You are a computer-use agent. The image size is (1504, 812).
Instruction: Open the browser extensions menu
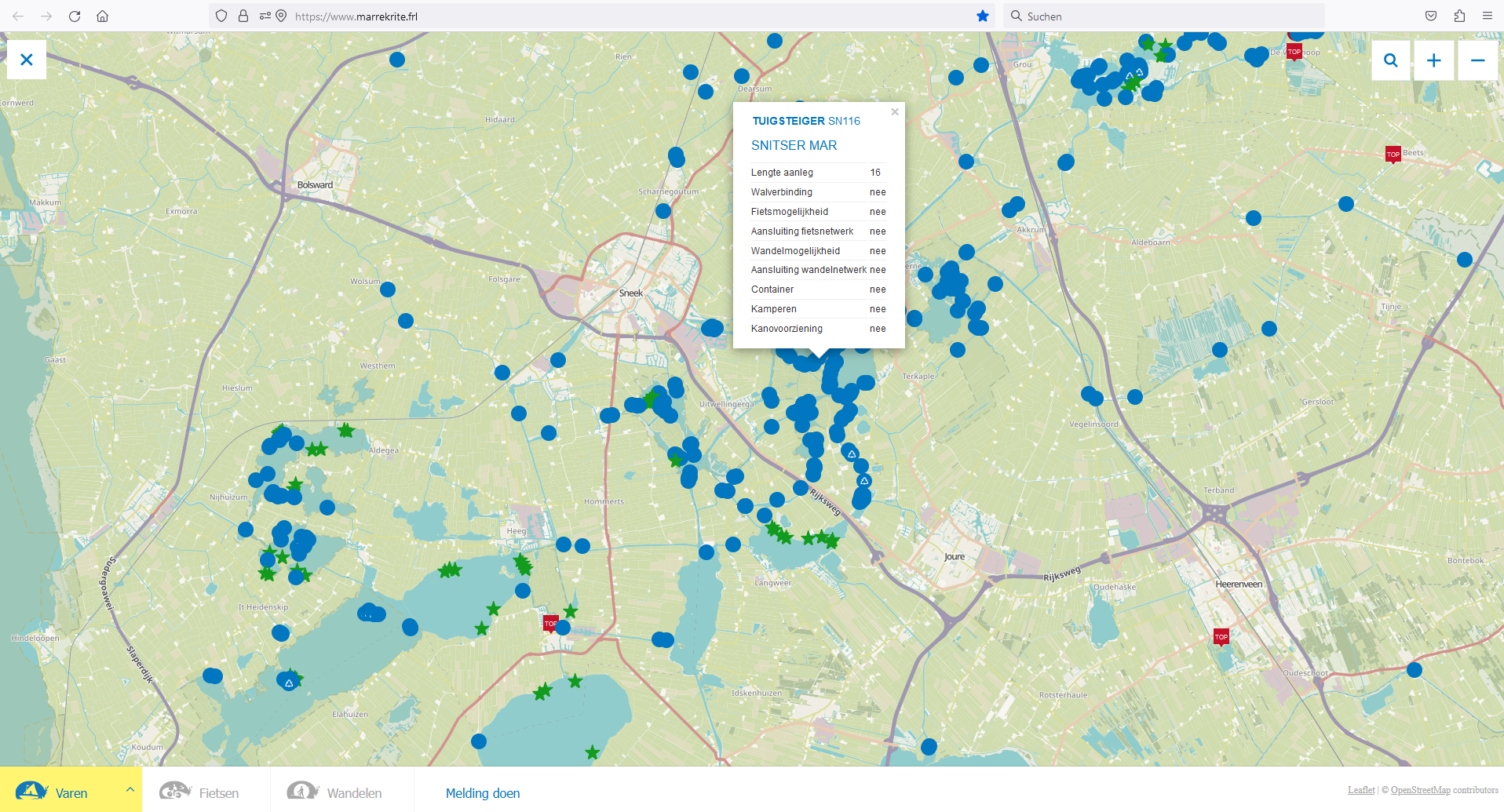pyautogui.click(x=1459, y=16)
